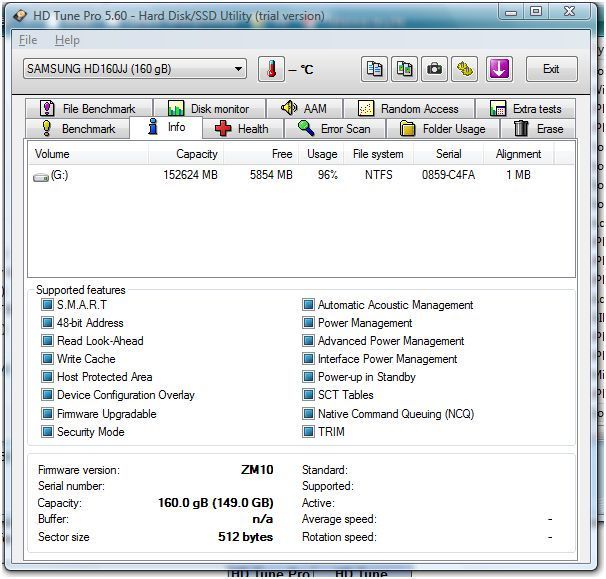Viewport: 606px width, 579px height.
Task: Click the Capacity column header
Action: [x=196, y=154]
